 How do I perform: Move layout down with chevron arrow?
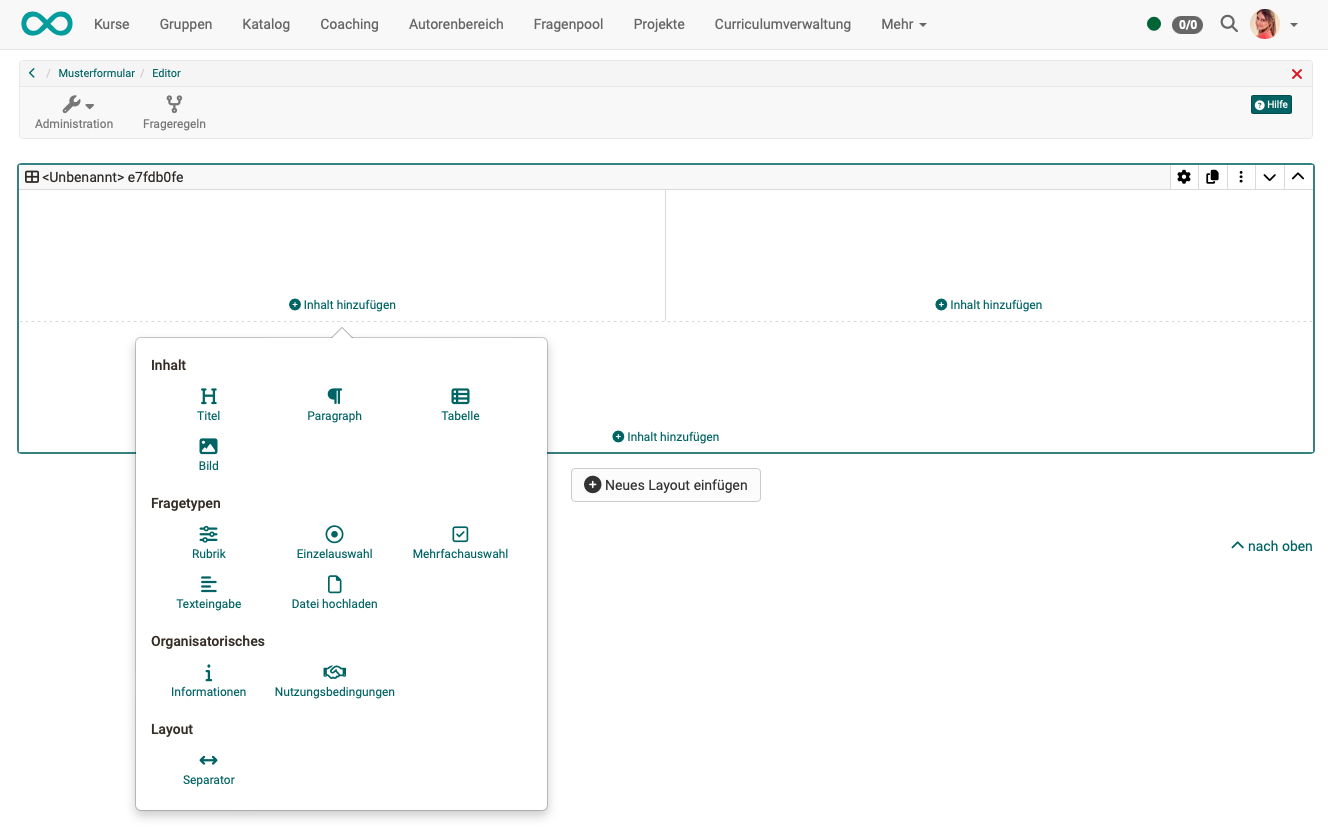1269,177
